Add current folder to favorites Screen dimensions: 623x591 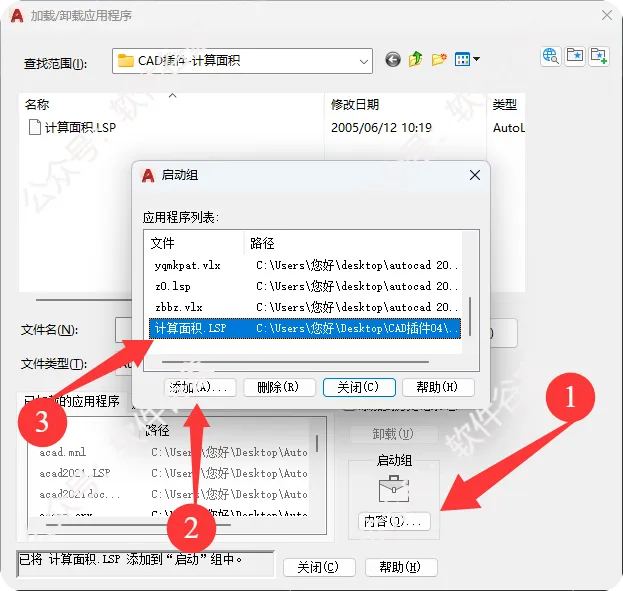598,56
